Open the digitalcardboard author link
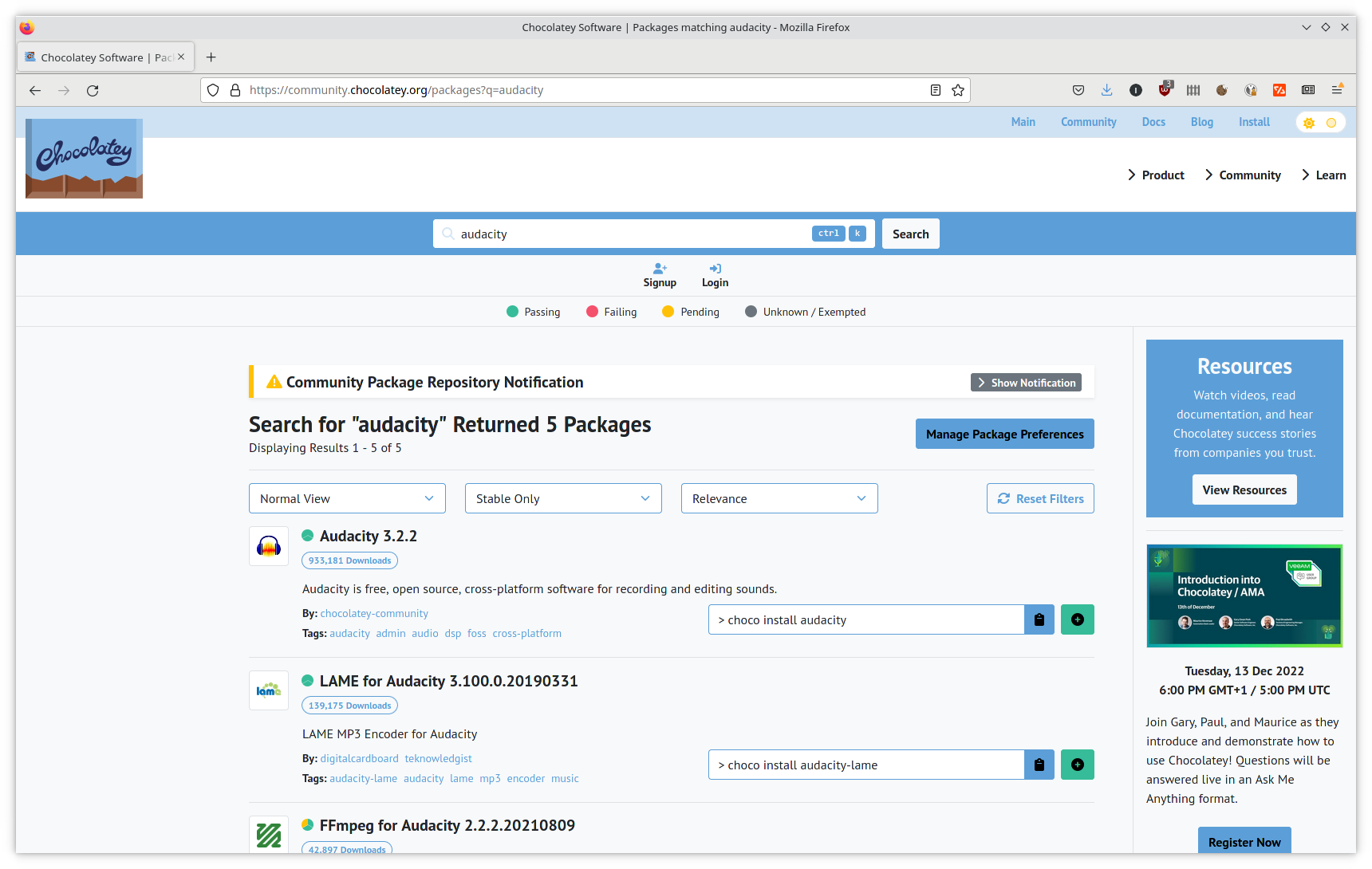Screen dimensions: 1372x869 [359, 758]
